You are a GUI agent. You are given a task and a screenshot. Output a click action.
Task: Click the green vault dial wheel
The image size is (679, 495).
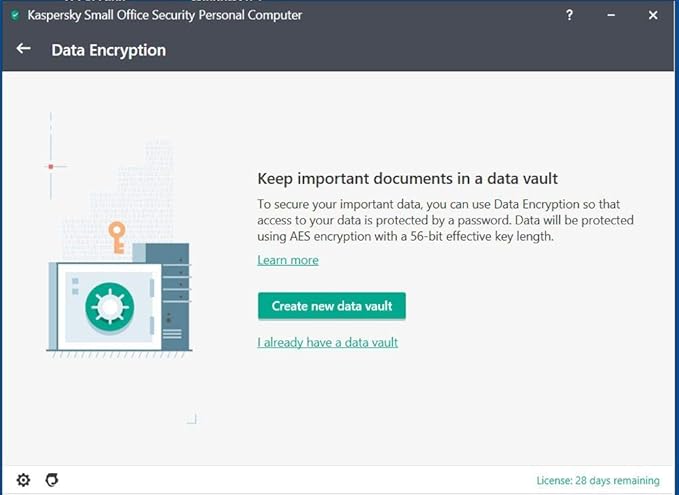coord(106,305)
